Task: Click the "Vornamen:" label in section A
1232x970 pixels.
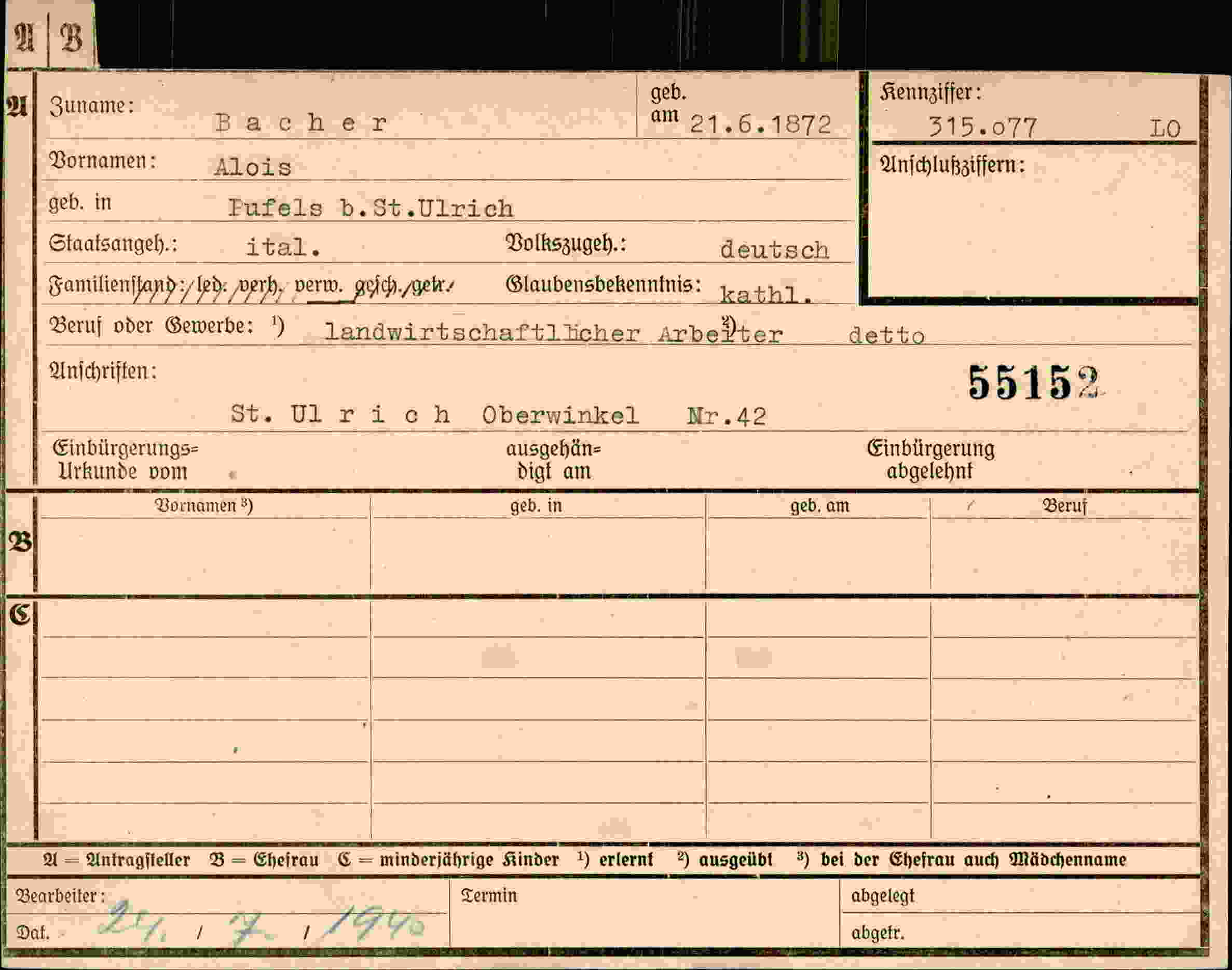Action: click(x=103, y=161)
